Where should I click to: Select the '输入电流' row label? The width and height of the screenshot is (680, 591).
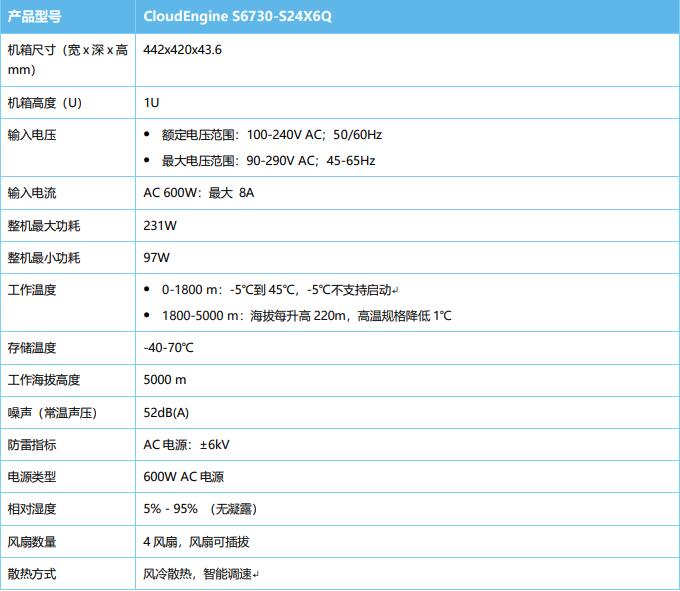pyautogui.click(x=32, y=193)
